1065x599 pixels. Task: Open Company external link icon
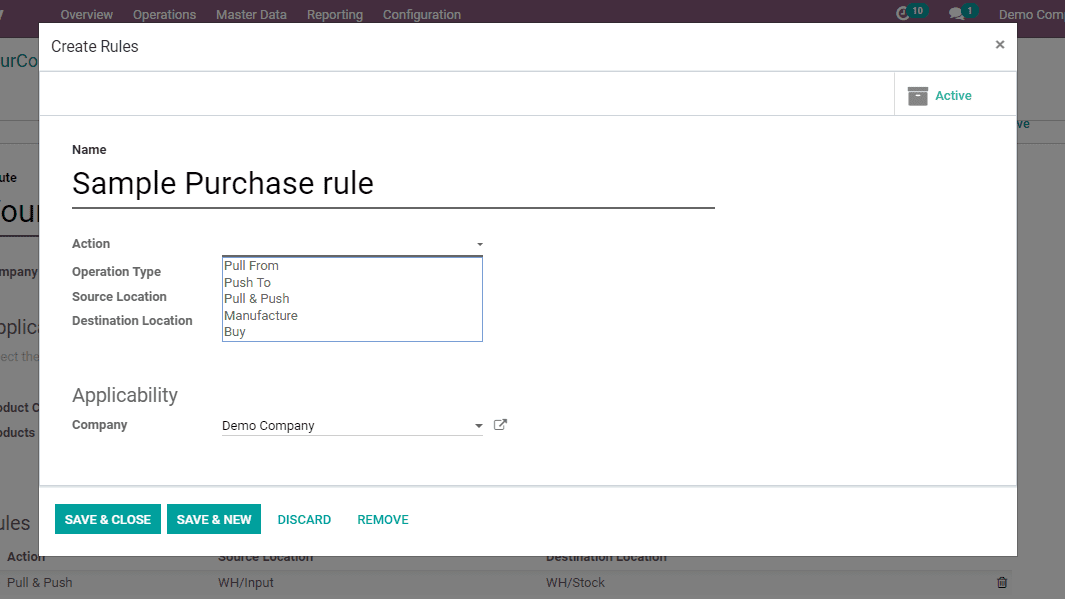500,425
